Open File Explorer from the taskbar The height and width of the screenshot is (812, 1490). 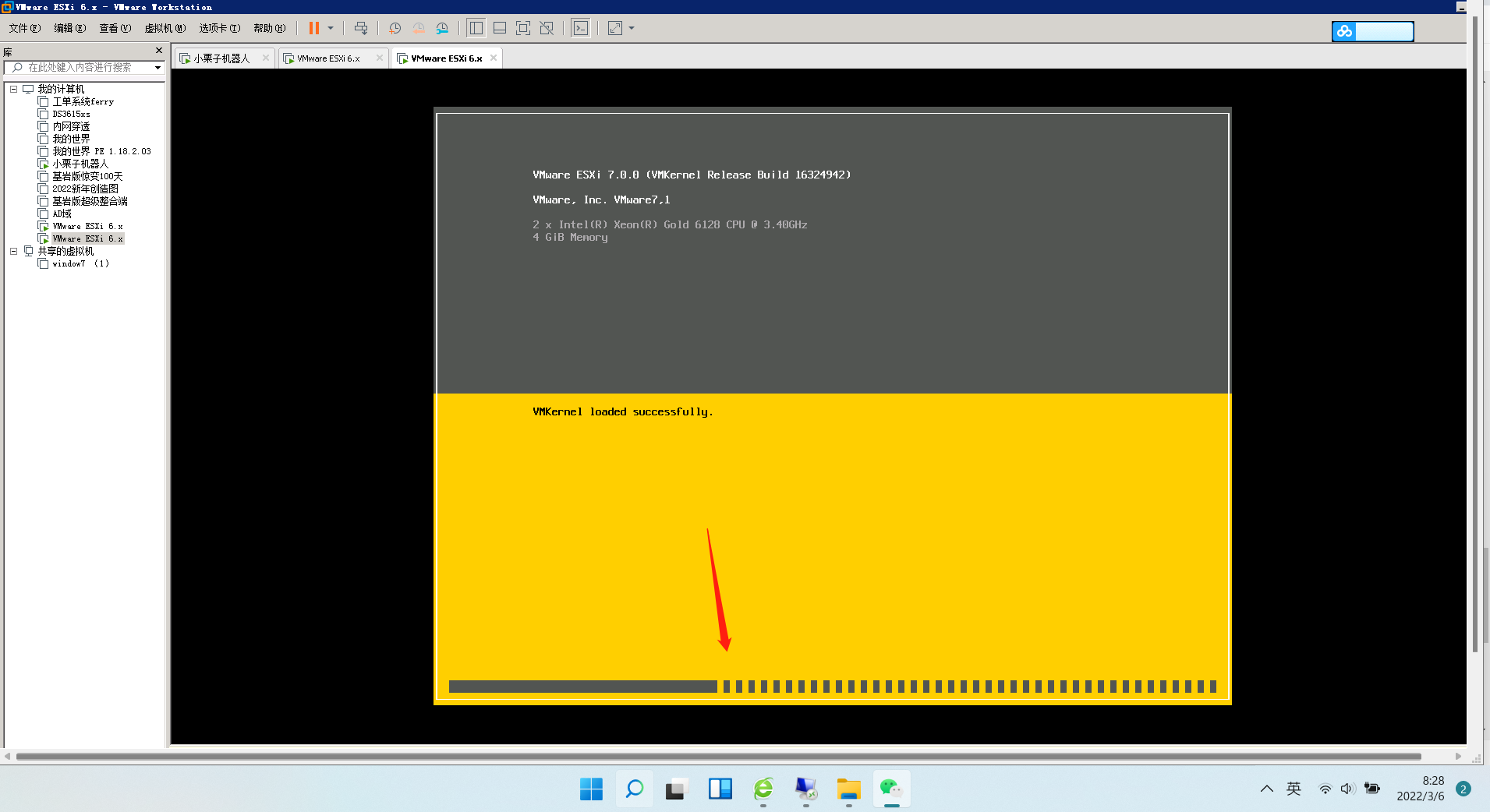pyautogui.click(x=848, y=789)
